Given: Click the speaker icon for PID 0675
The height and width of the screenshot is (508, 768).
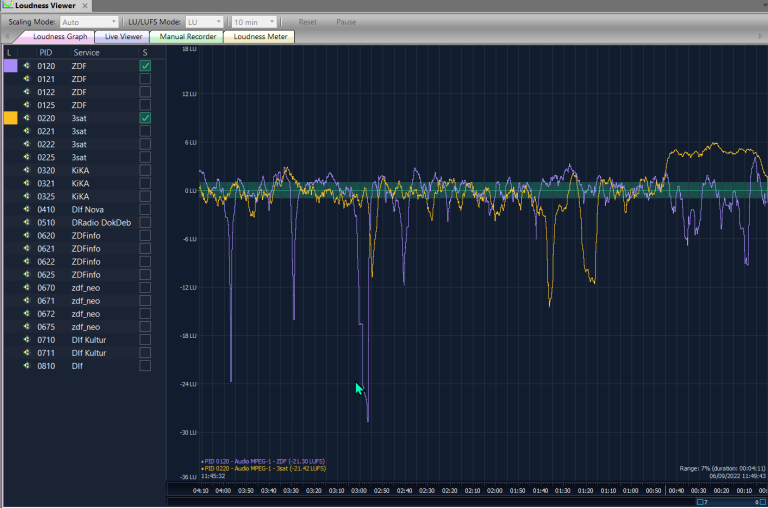Looking at the screenshot, I should tap(26, 327).
